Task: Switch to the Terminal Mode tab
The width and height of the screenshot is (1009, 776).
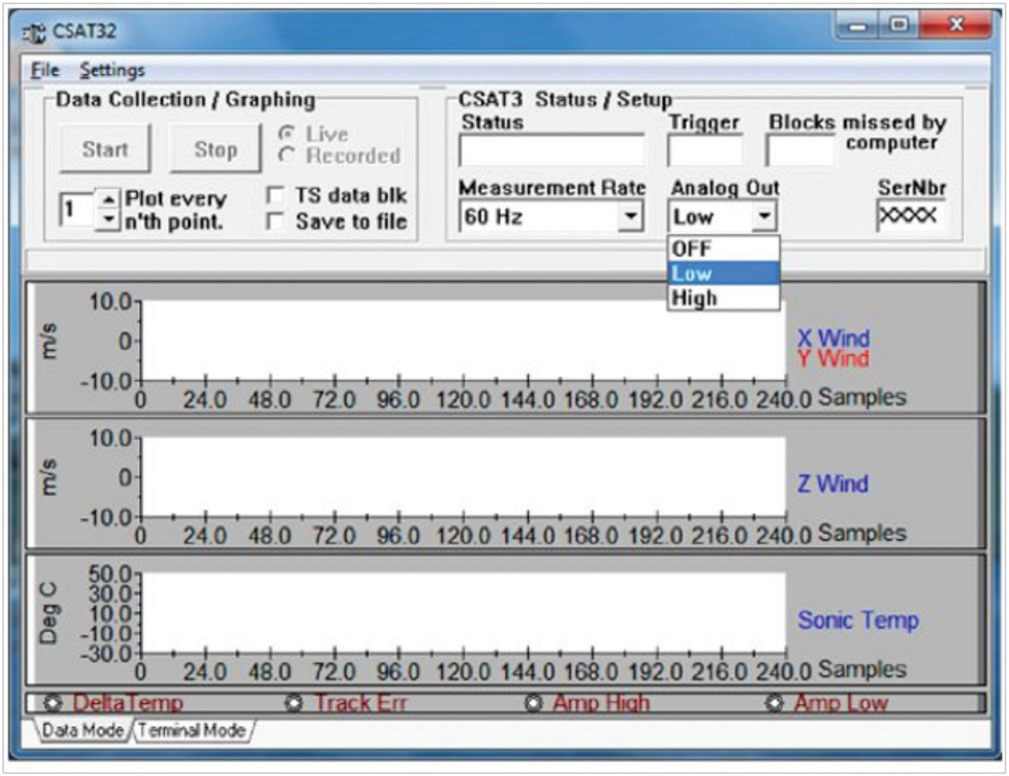Action: click(192, 730)
